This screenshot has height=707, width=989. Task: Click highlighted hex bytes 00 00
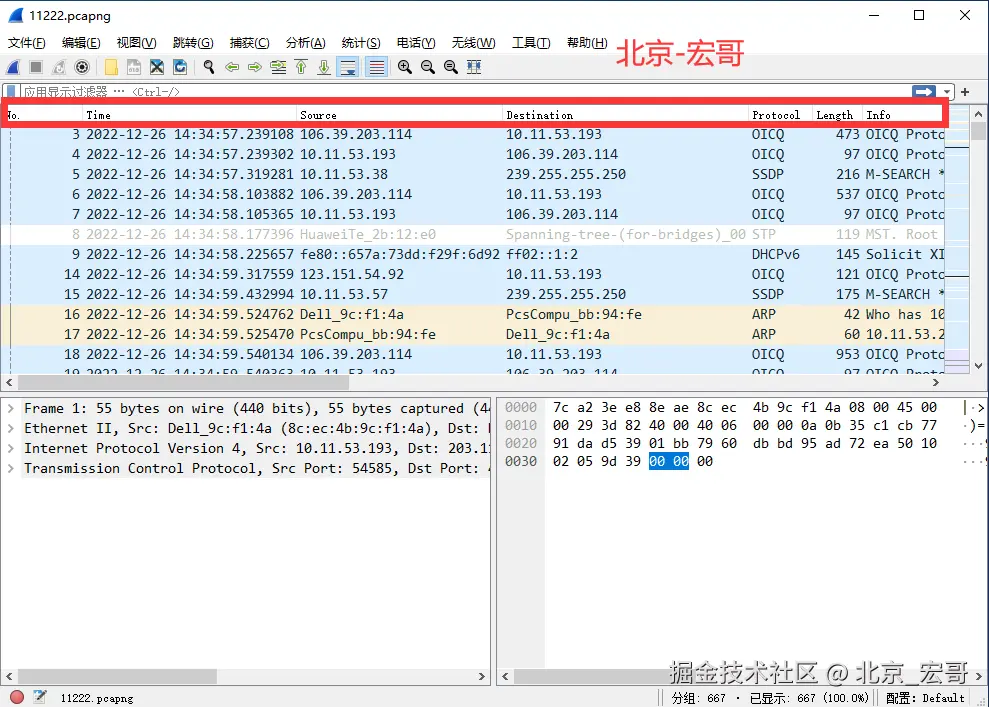[x=669, y=462]
